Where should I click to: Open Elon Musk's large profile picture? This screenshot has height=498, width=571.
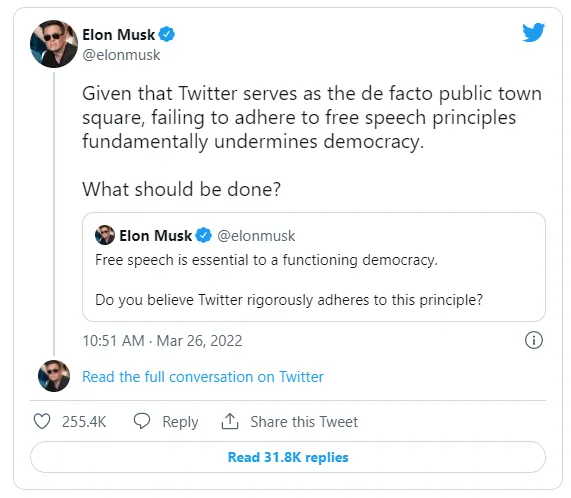[x=54, y=44]
